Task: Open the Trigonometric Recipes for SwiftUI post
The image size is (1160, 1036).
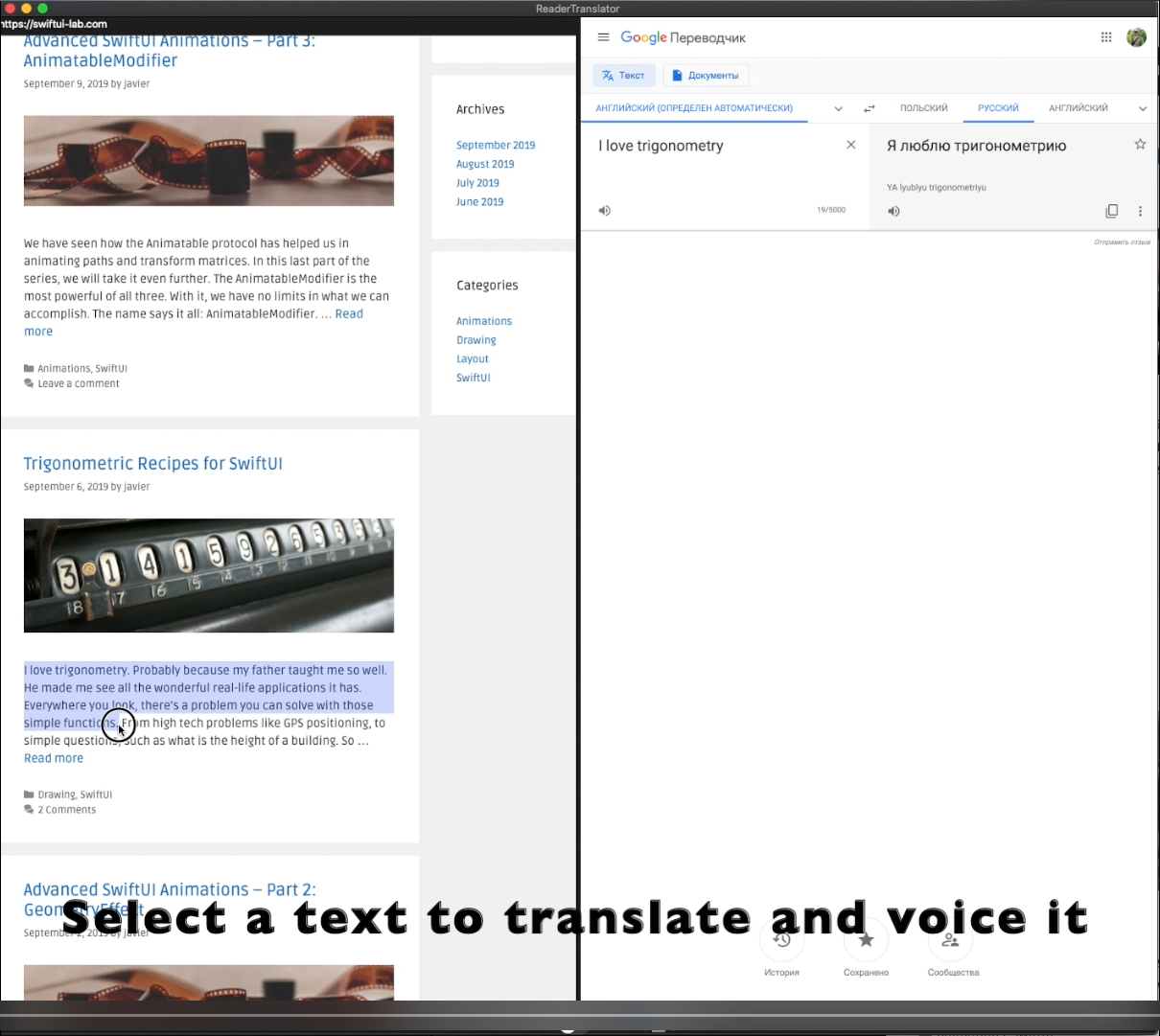Action: (x=153, y=464)
